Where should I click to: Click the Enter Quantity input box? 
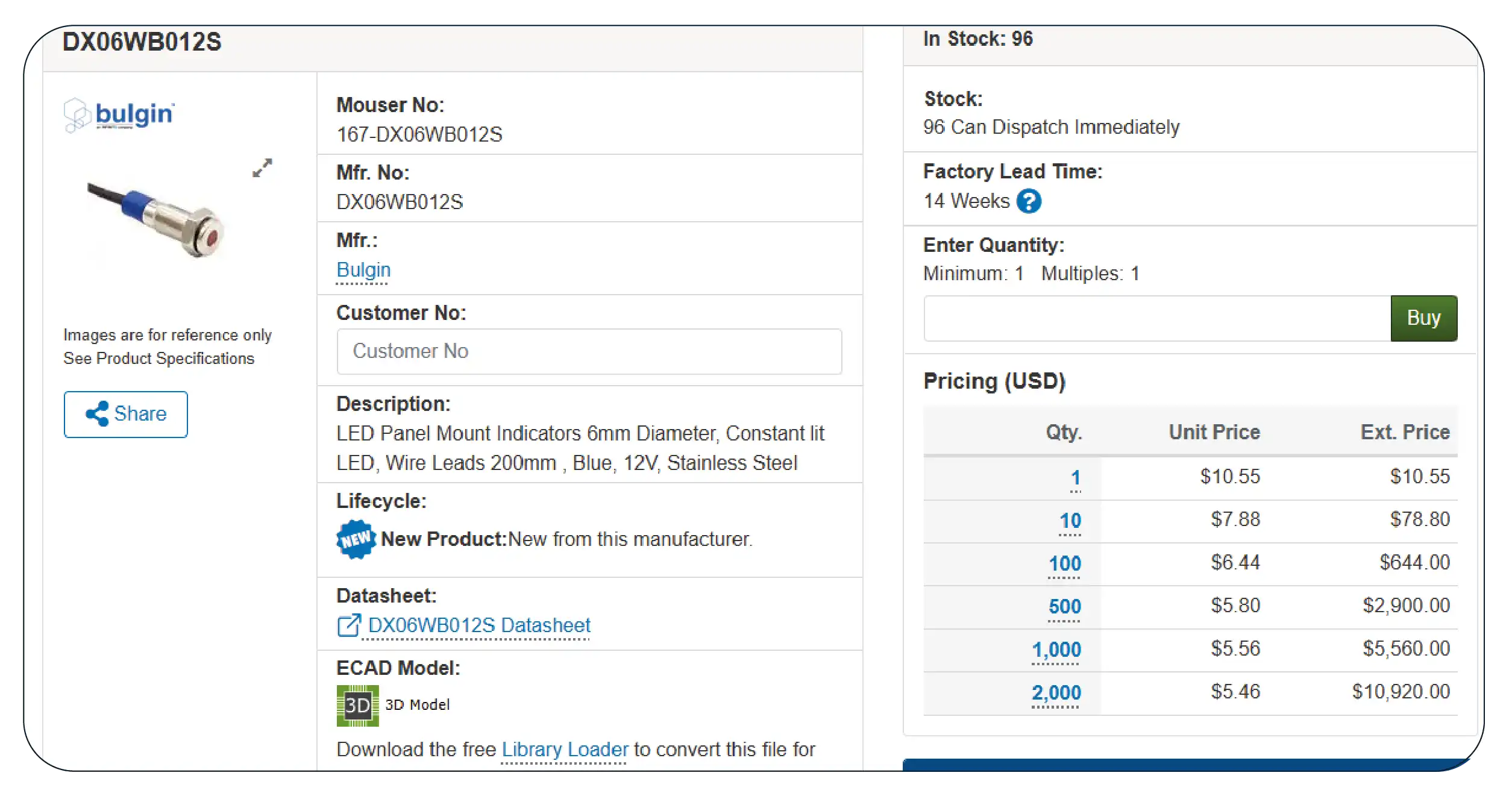point(1156,318)
